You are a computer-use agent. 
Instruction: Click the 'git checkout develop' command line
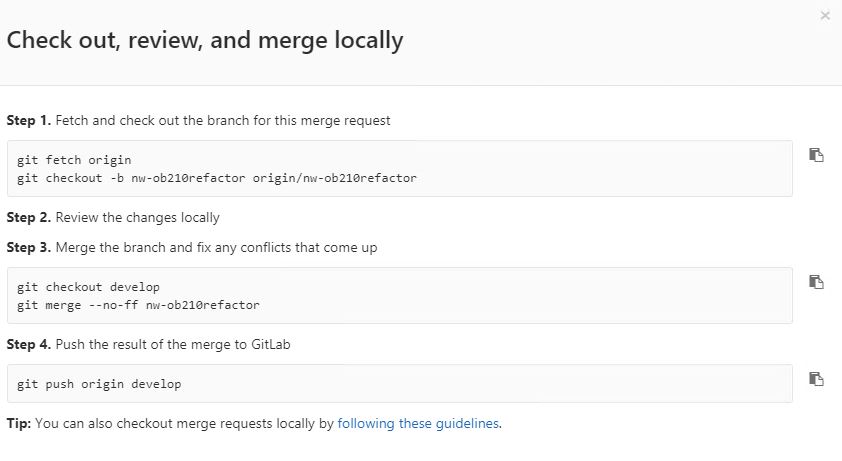(x=88, y=287)
